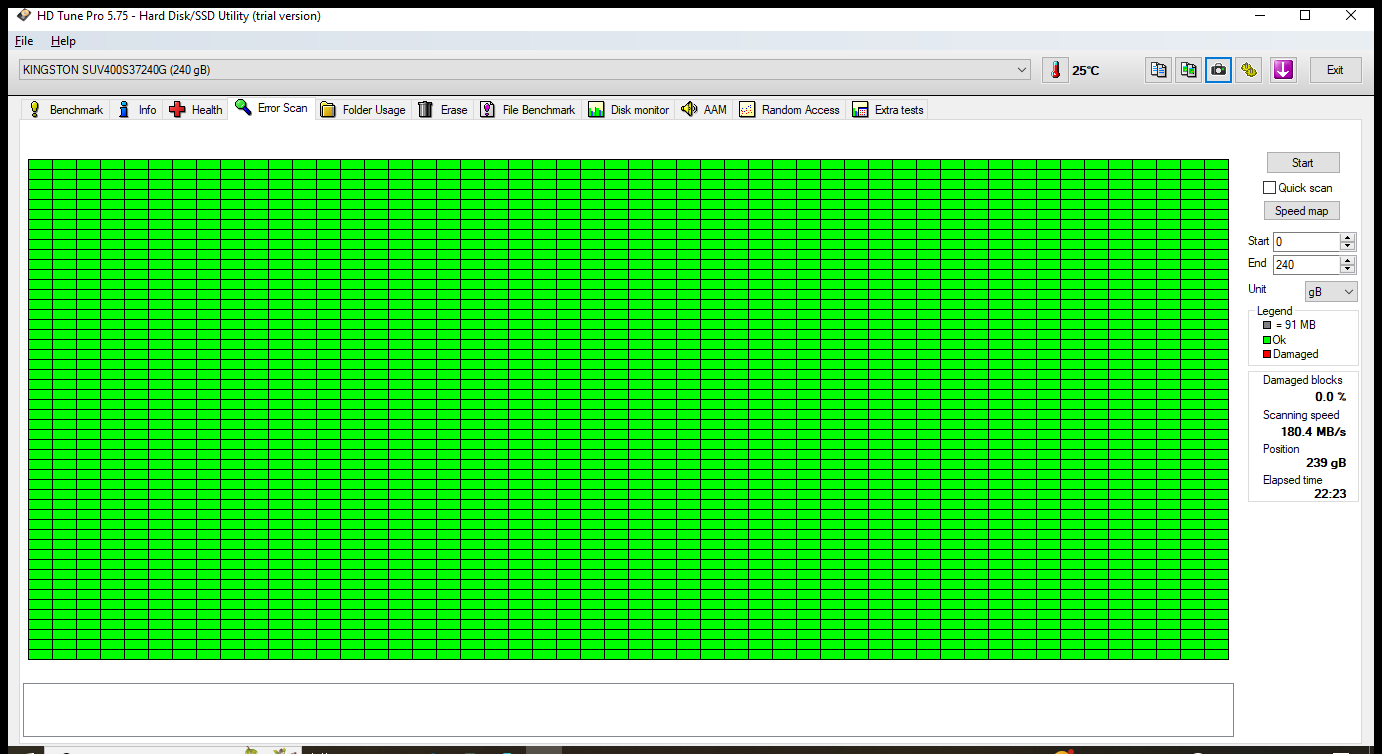Screen dimensions: 1382x754
Task: Switch to the Info tab
Action: click(x=136, y=110)
